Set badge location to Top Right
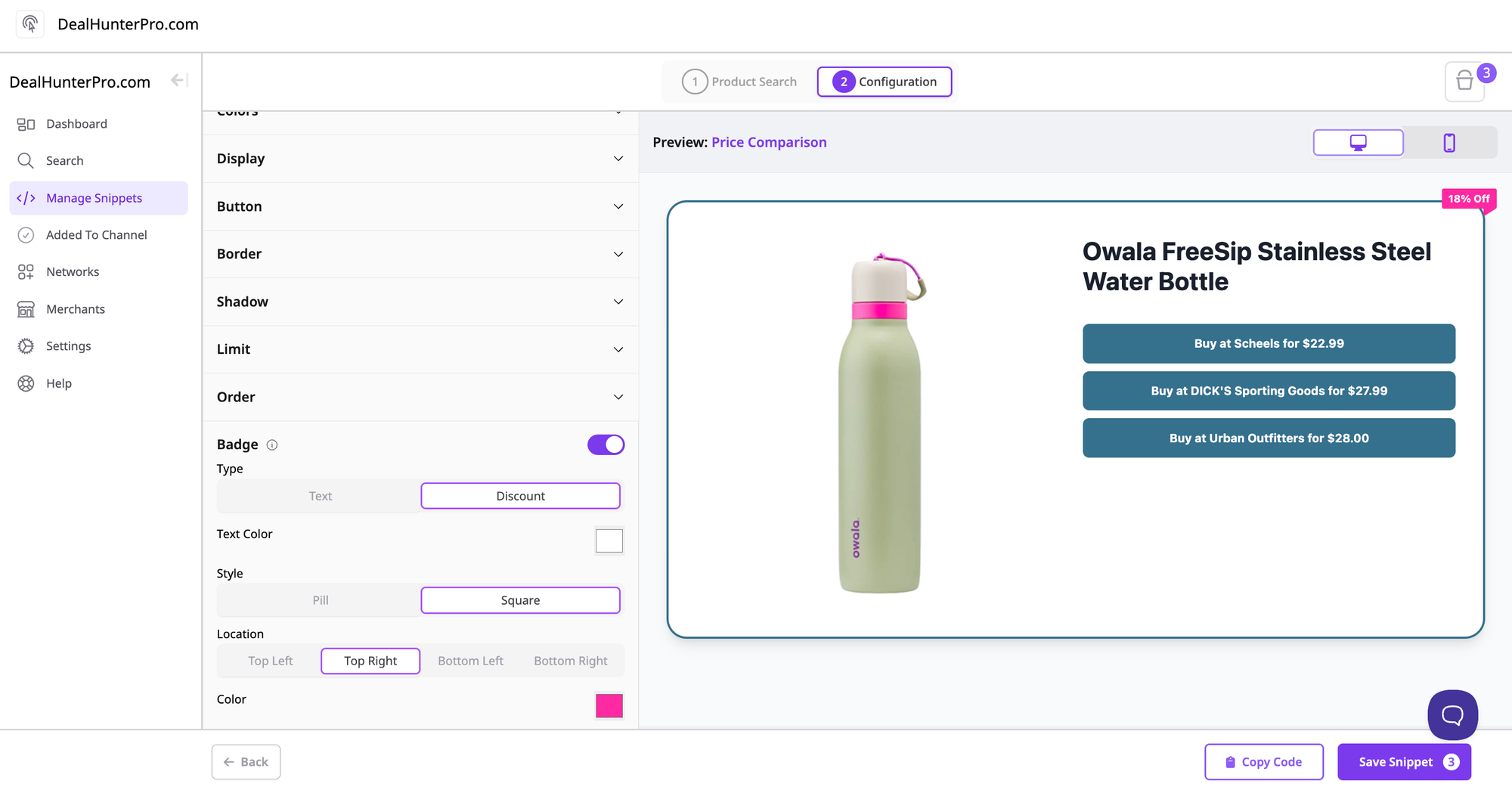This screenshot has height=790, width=1512. click(370, 661)
